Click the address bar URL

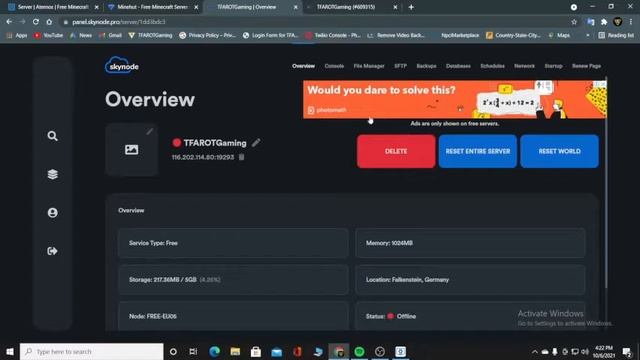pyautogui.click(x=119, y=22)
